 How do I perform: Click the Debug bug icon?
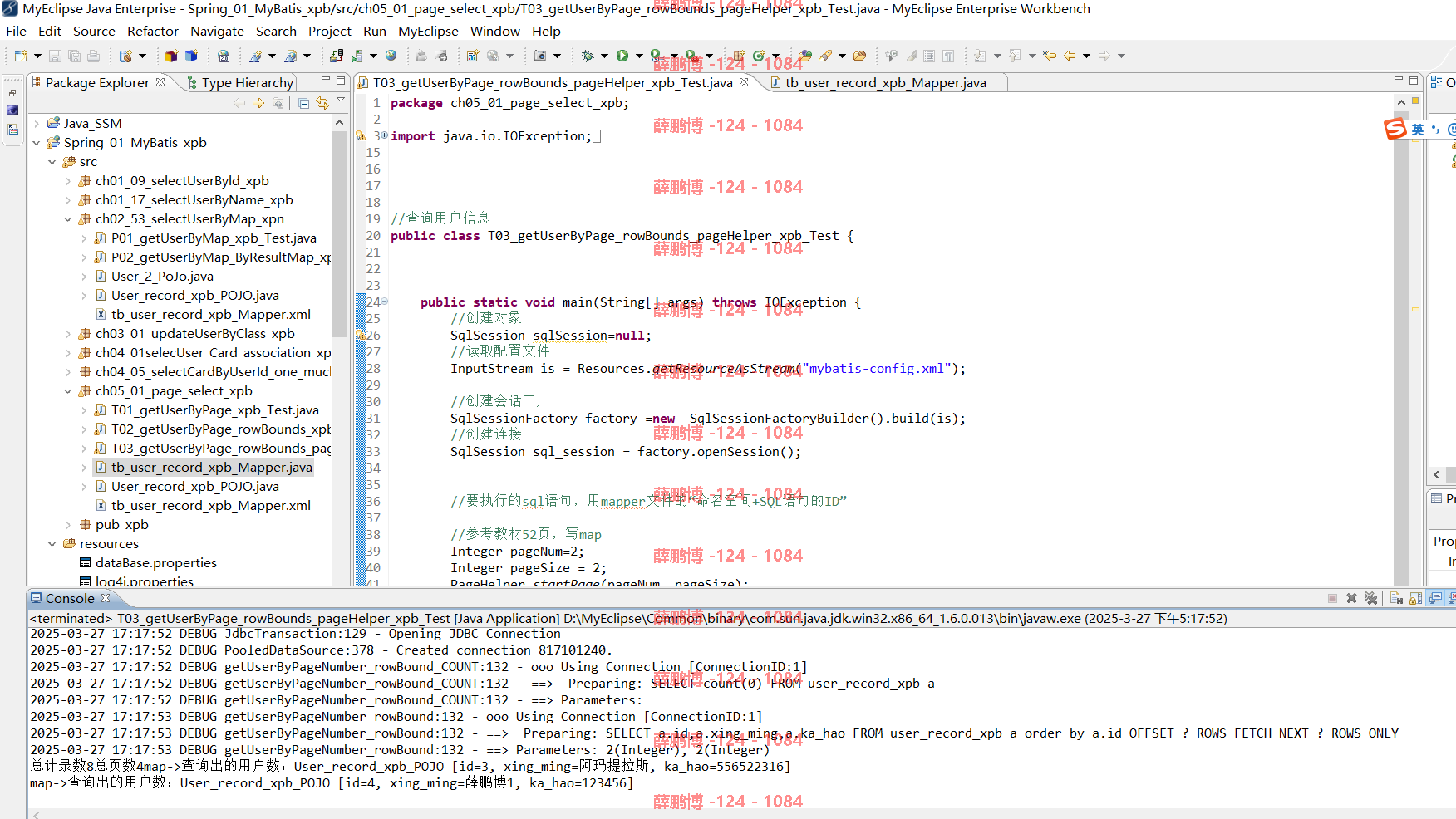[588, 56]
